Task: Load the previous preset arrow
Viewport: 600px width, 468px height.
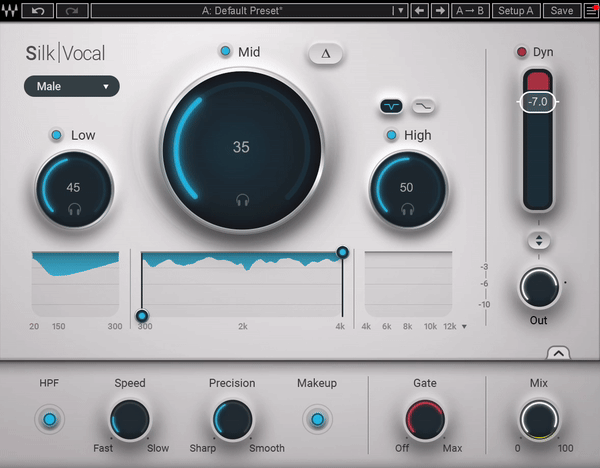Action: [x=419, y=11]
